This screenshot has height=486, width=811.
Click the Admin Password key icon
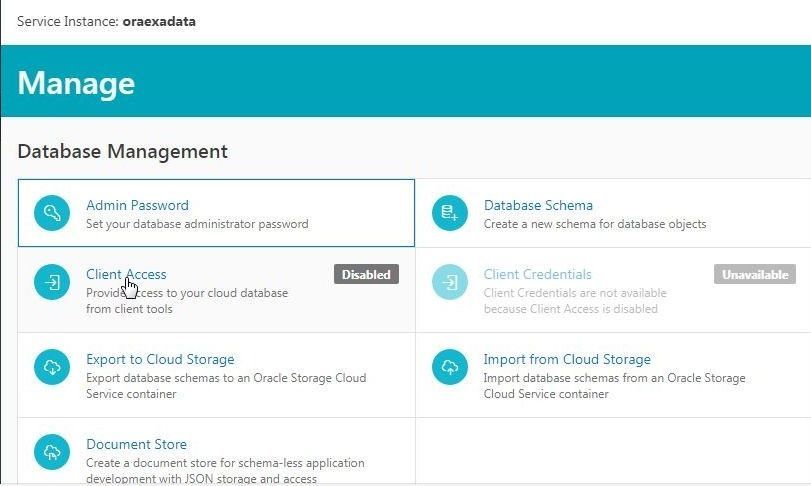[52, 213]
